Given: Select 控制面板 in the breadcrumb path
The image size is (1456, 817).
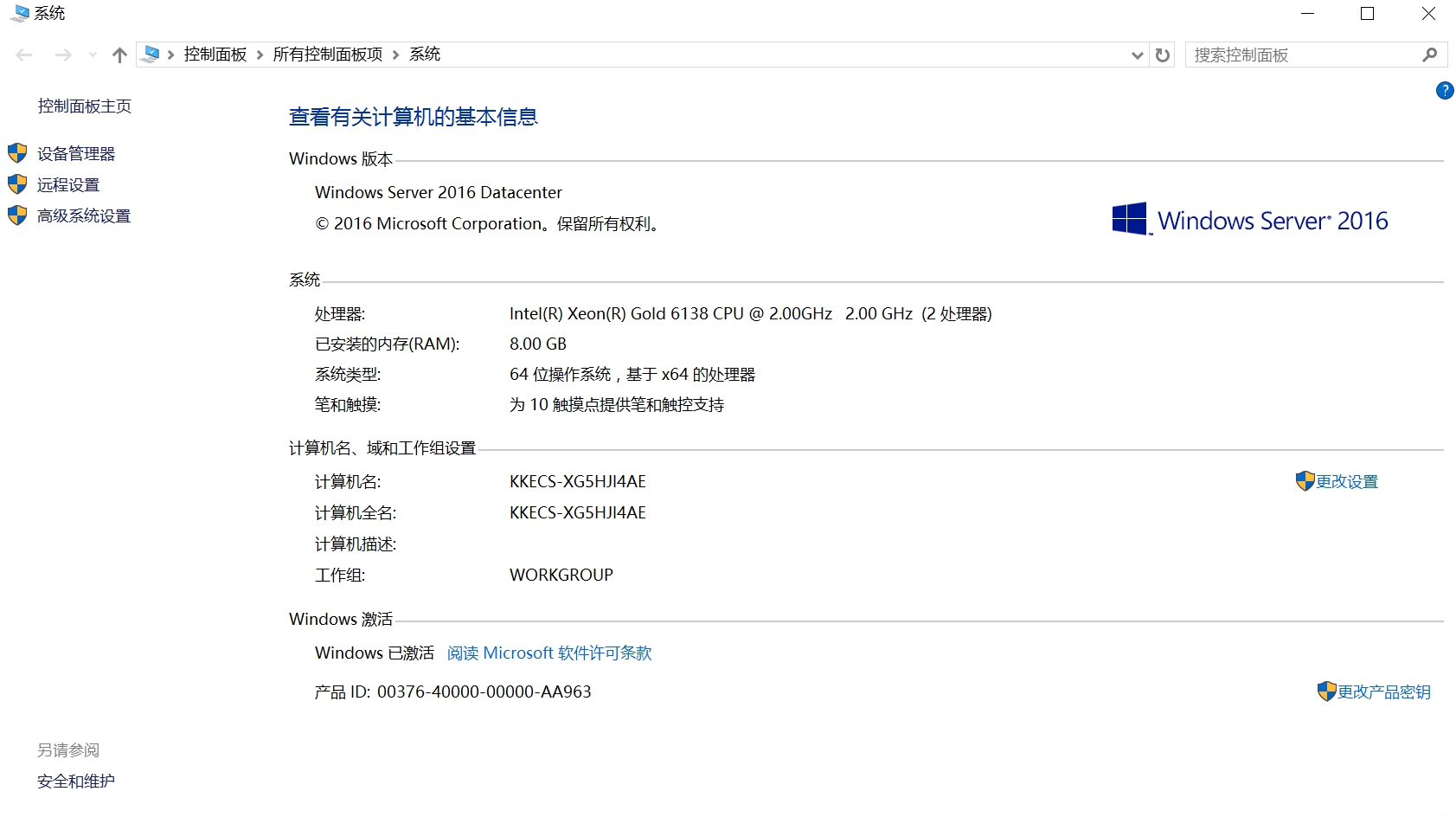Looking at the screenshot, I should pyautogui.click(x=215, y=55).
